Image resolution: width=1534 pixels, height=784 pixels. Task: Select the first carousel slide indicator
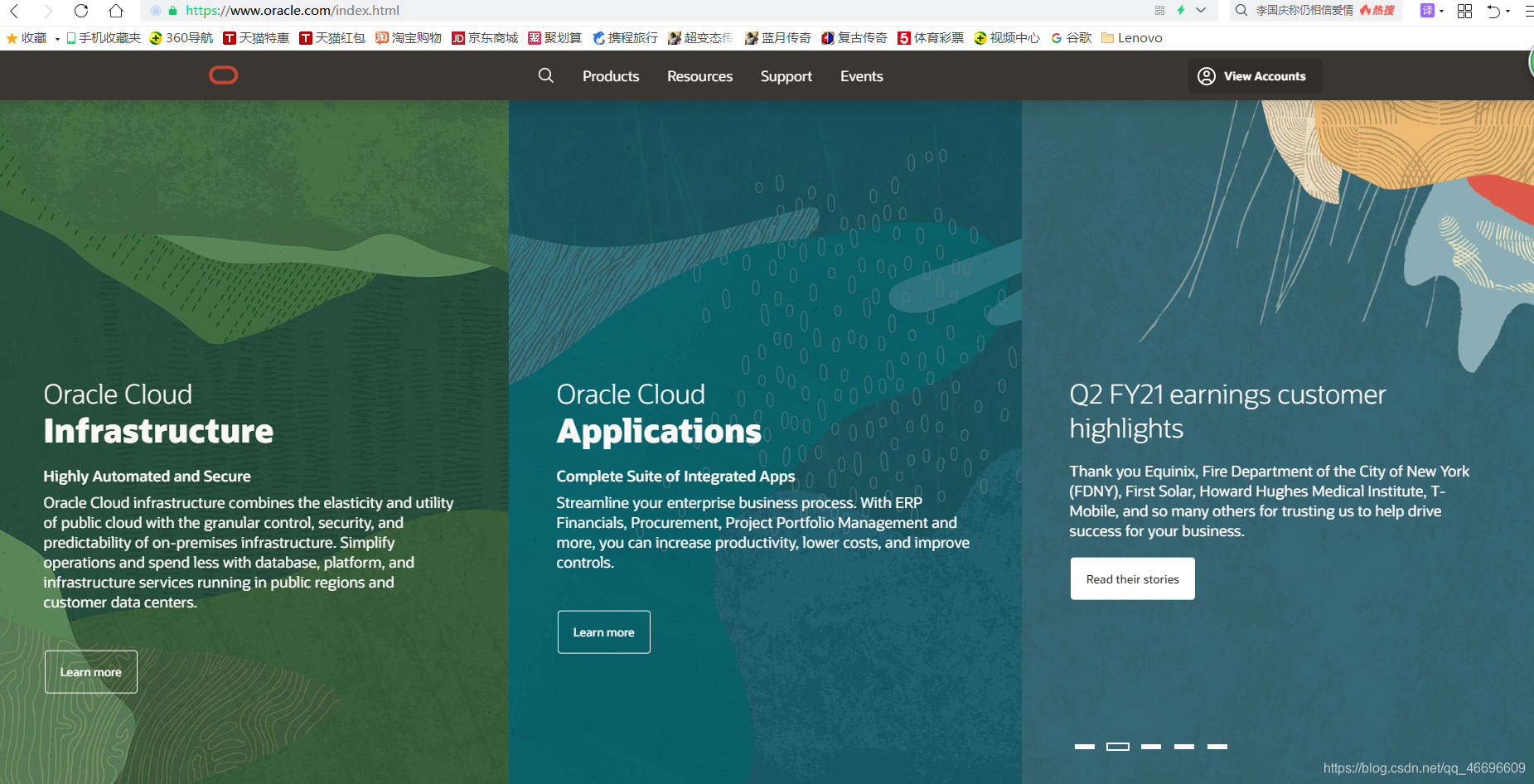1085,747
